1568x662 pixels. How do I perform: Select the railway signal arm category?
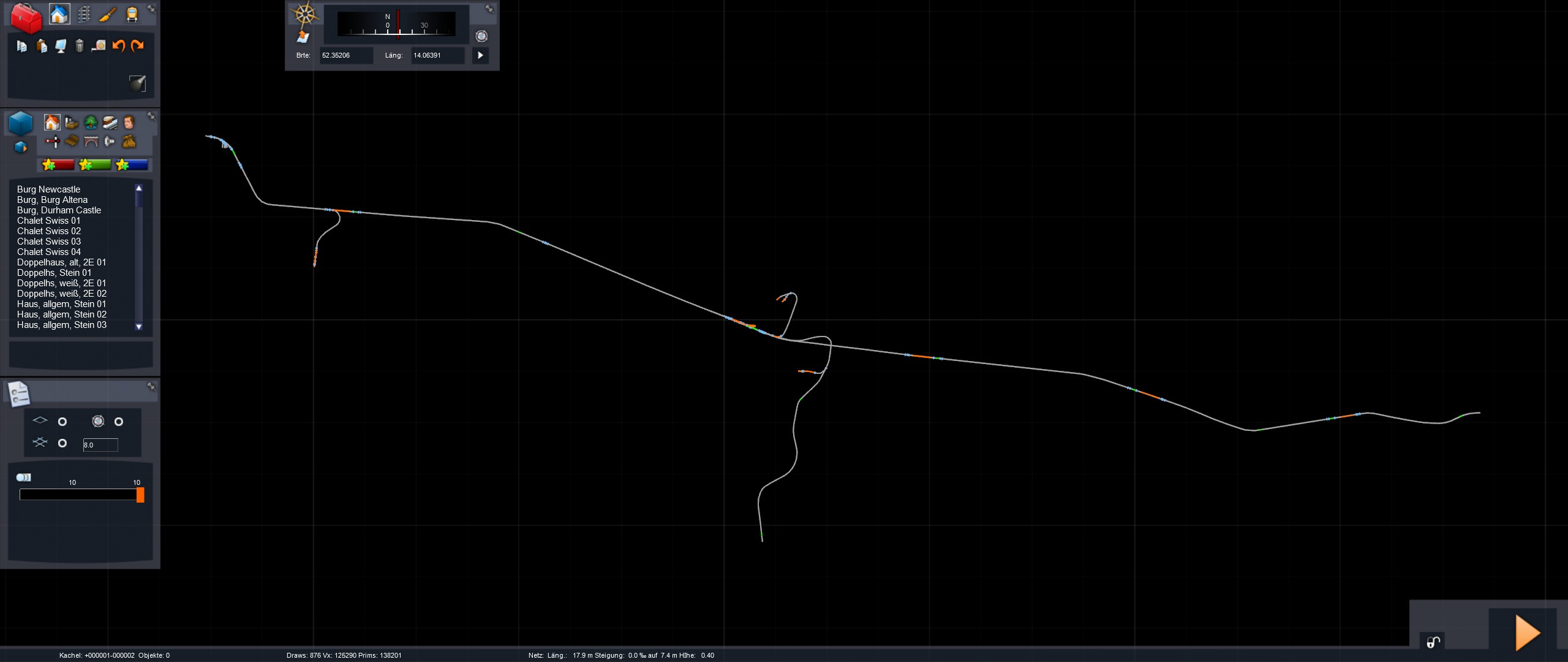click(x=53, y=142)
